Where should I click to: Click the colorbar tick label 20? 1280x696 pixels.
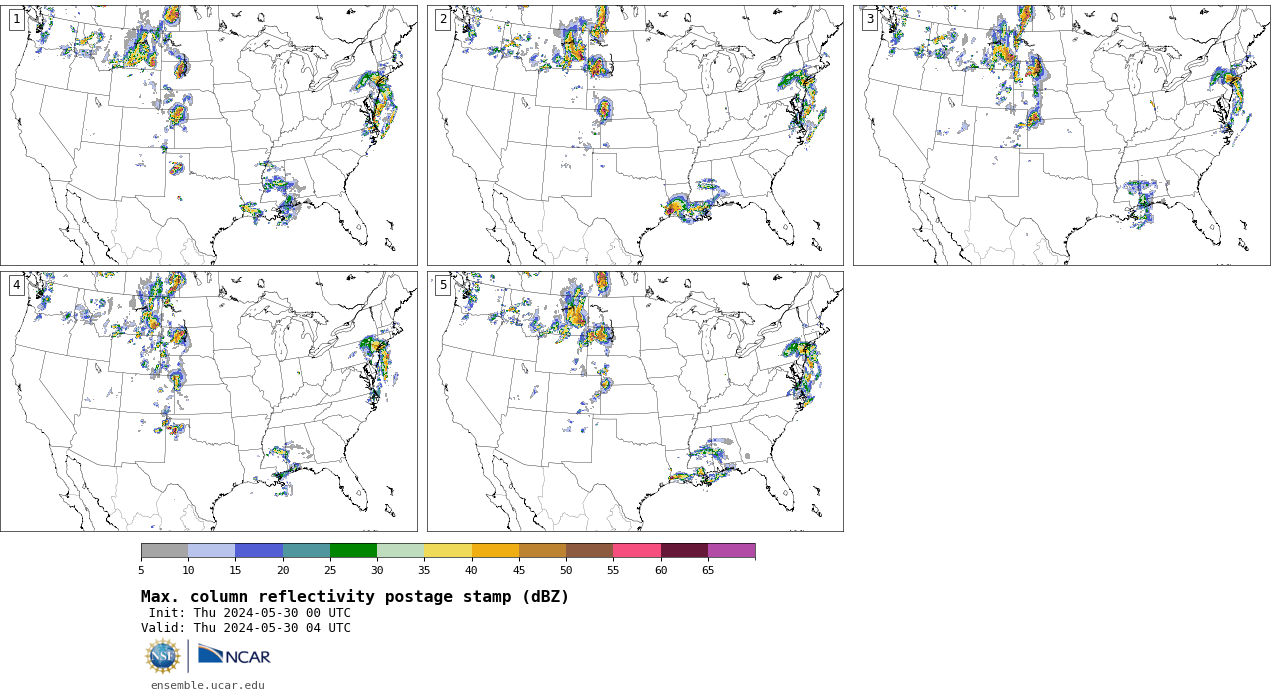(x=283, y=571)
